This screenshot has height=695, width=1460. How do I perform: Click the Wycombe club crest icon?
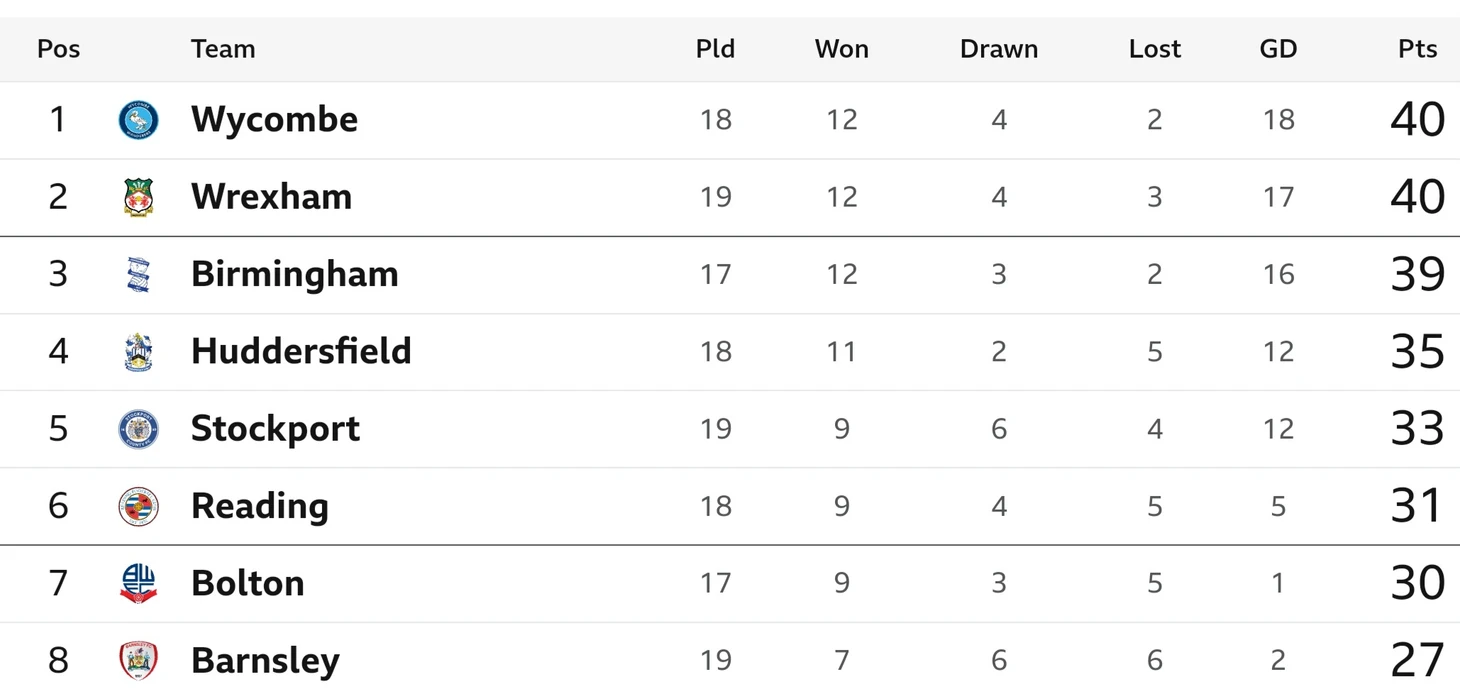138,120
